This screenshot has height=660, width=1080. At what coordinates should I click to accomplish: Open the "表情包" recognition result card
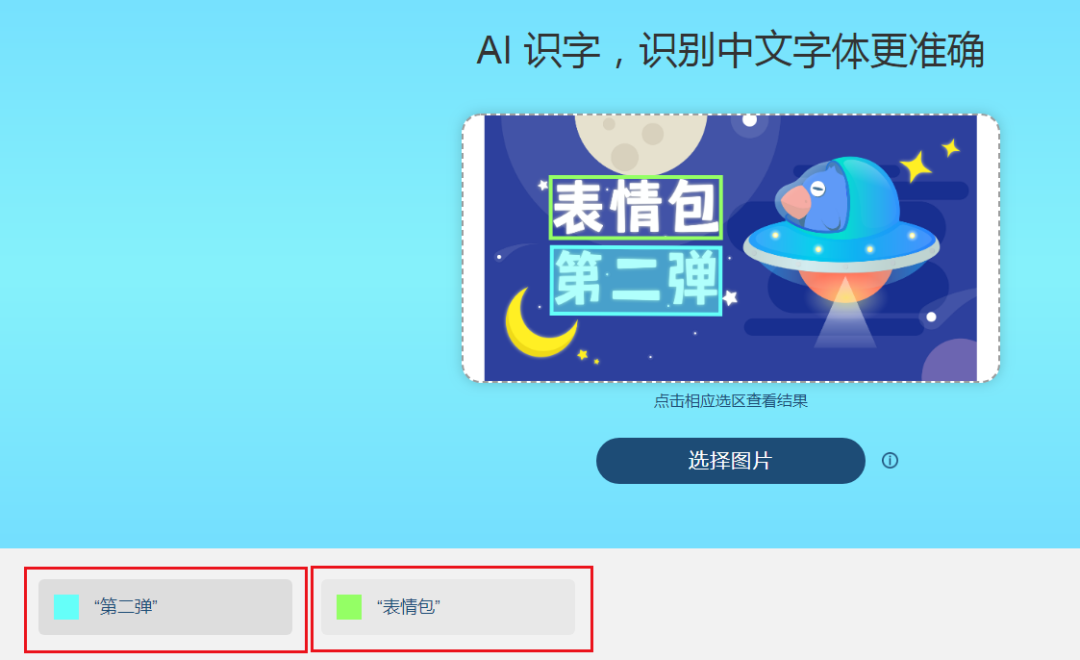(448, 607)
